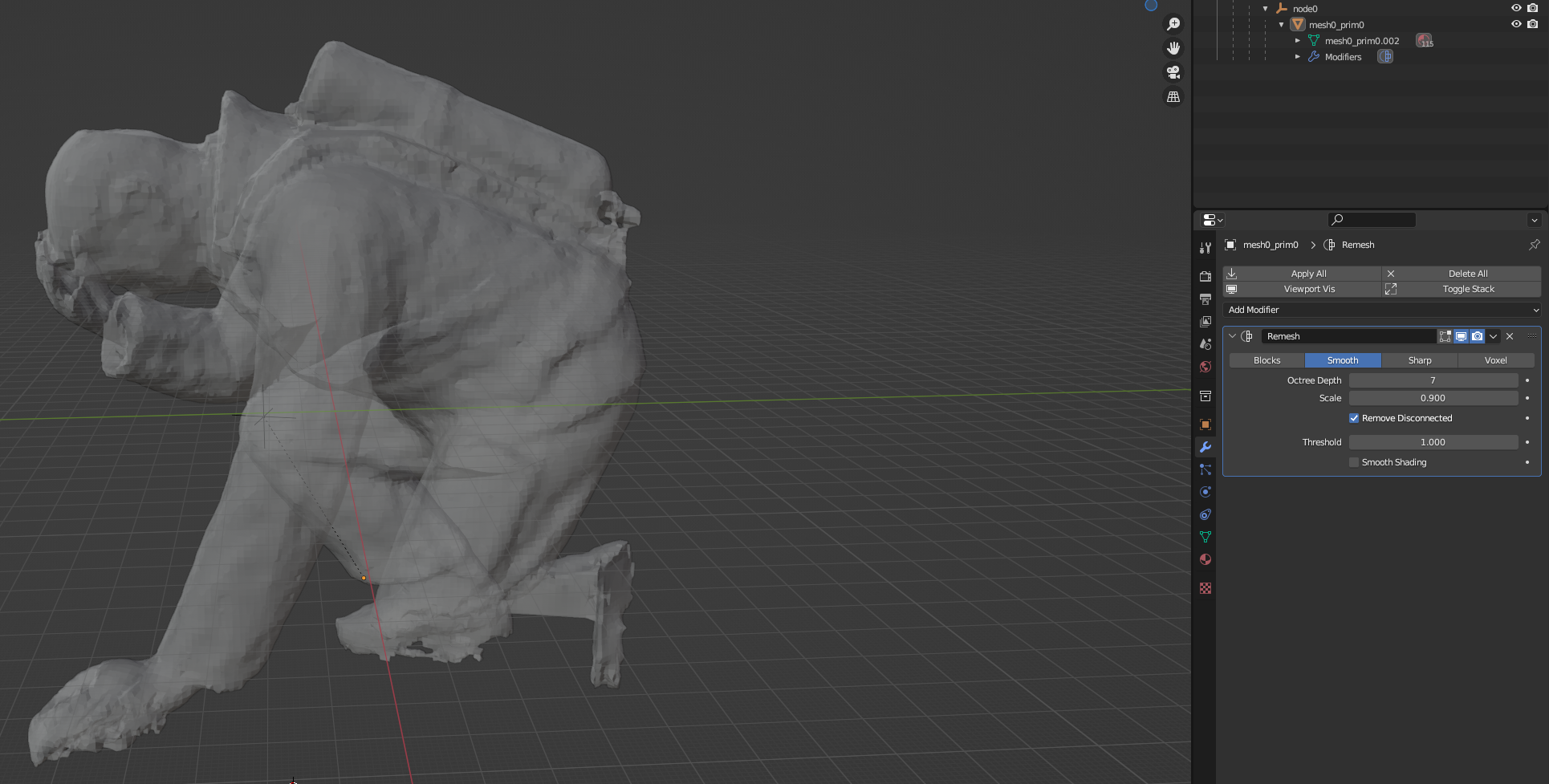Toggle Remesh modifier render display
1549x784 pixels.
point(1478,336)
